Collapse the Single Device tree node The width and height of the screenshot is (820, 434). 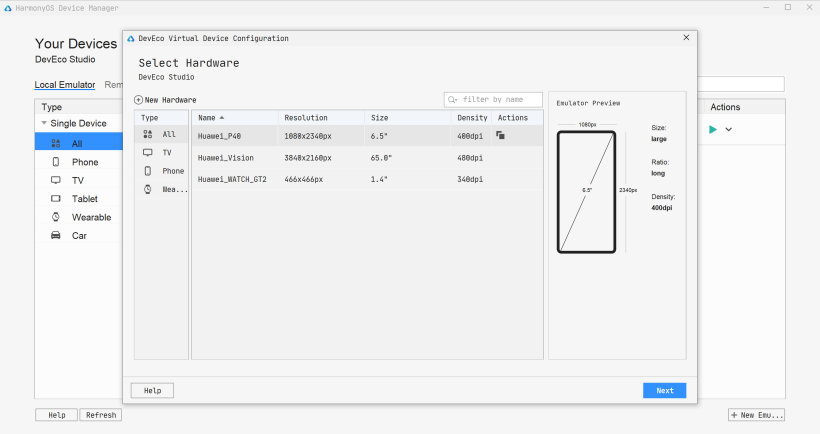tap(44, 123)
